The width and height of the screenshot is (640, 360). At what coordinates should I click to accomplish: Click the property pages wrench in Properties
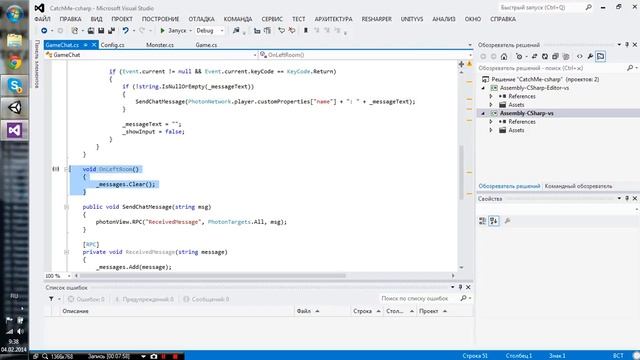[507, 221]
